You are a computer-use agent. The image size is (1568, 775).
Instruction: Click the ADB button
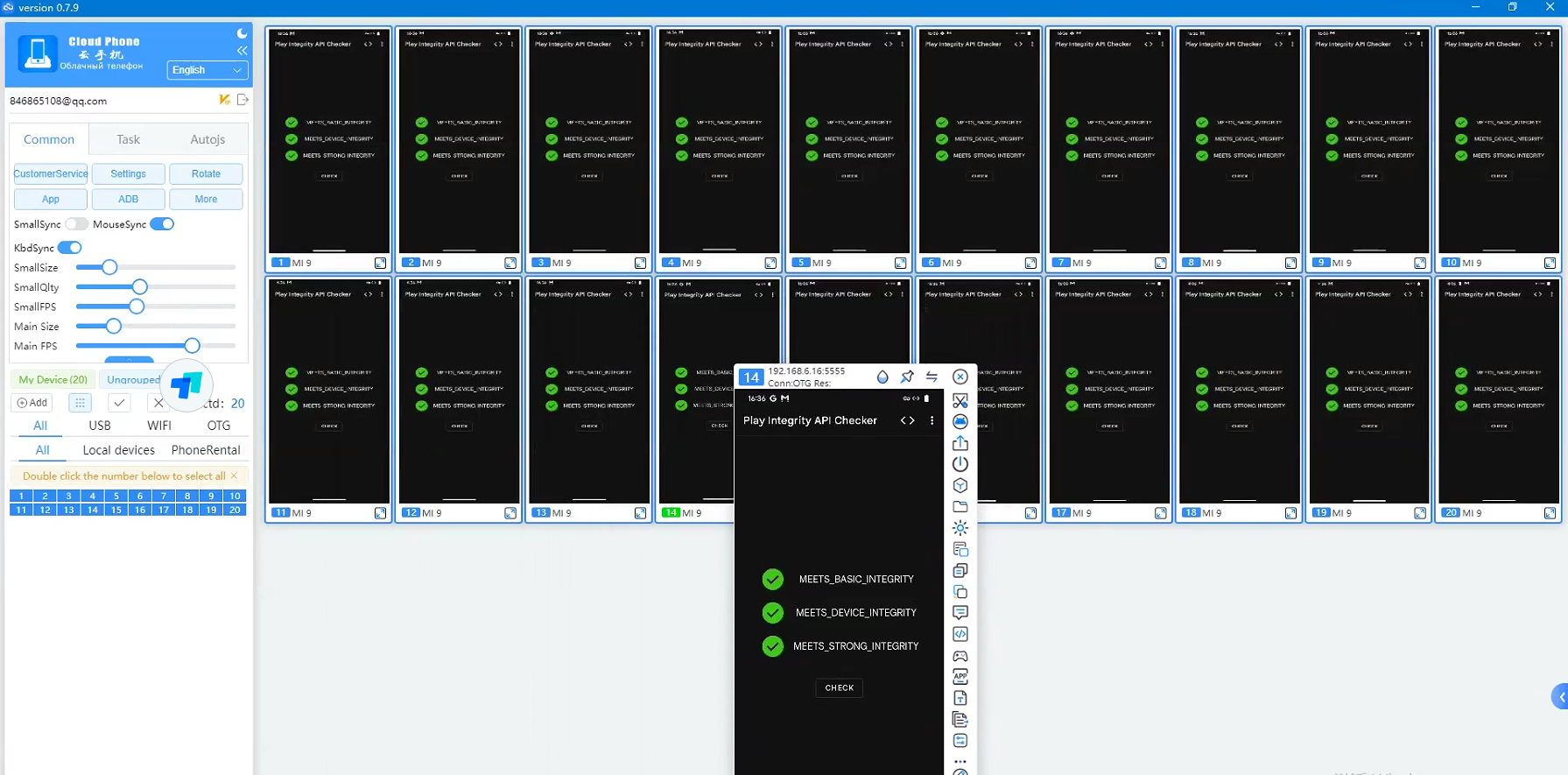(128, 199)
